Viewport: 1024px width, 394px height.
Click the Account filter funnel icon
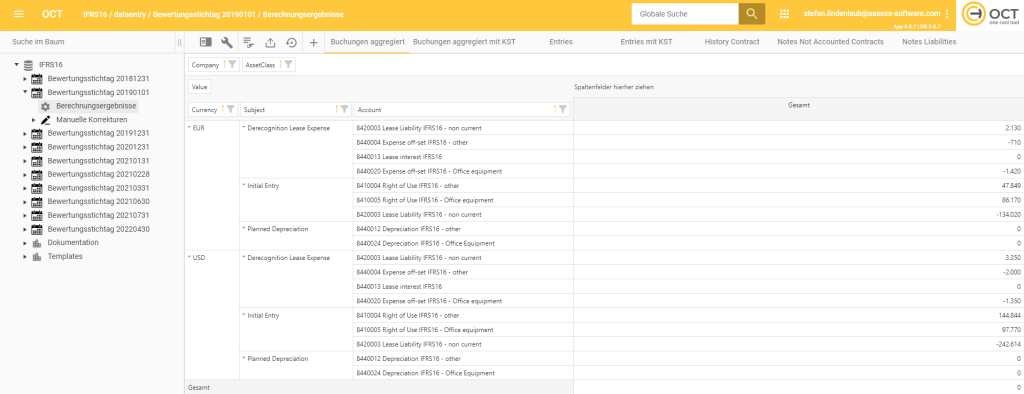[x=563, y=110]
